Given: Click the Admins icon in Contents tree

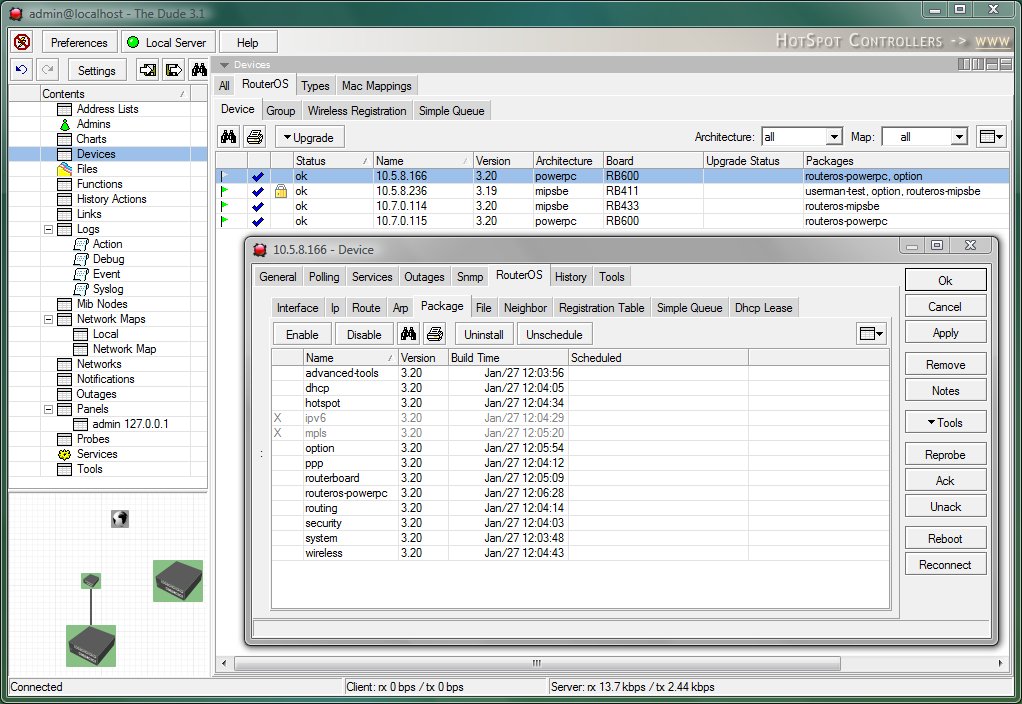Looking at the screenshot, I should (x=65, y=125).
